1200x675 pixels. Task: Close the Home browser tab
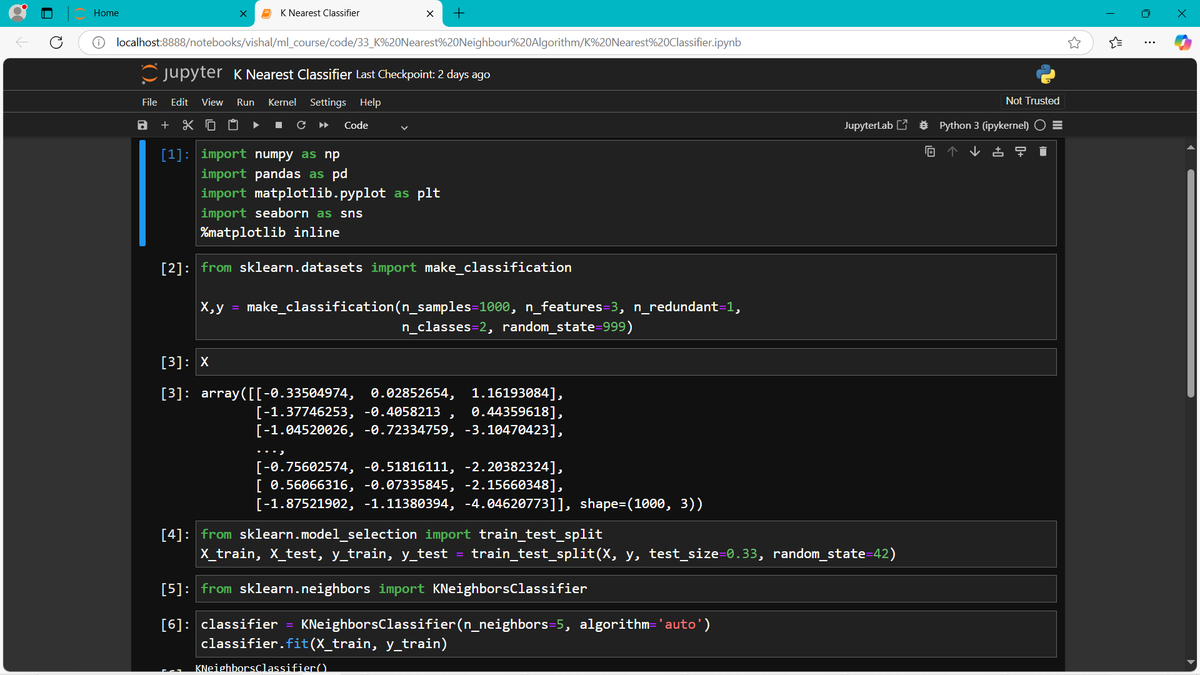coord(243,13)
